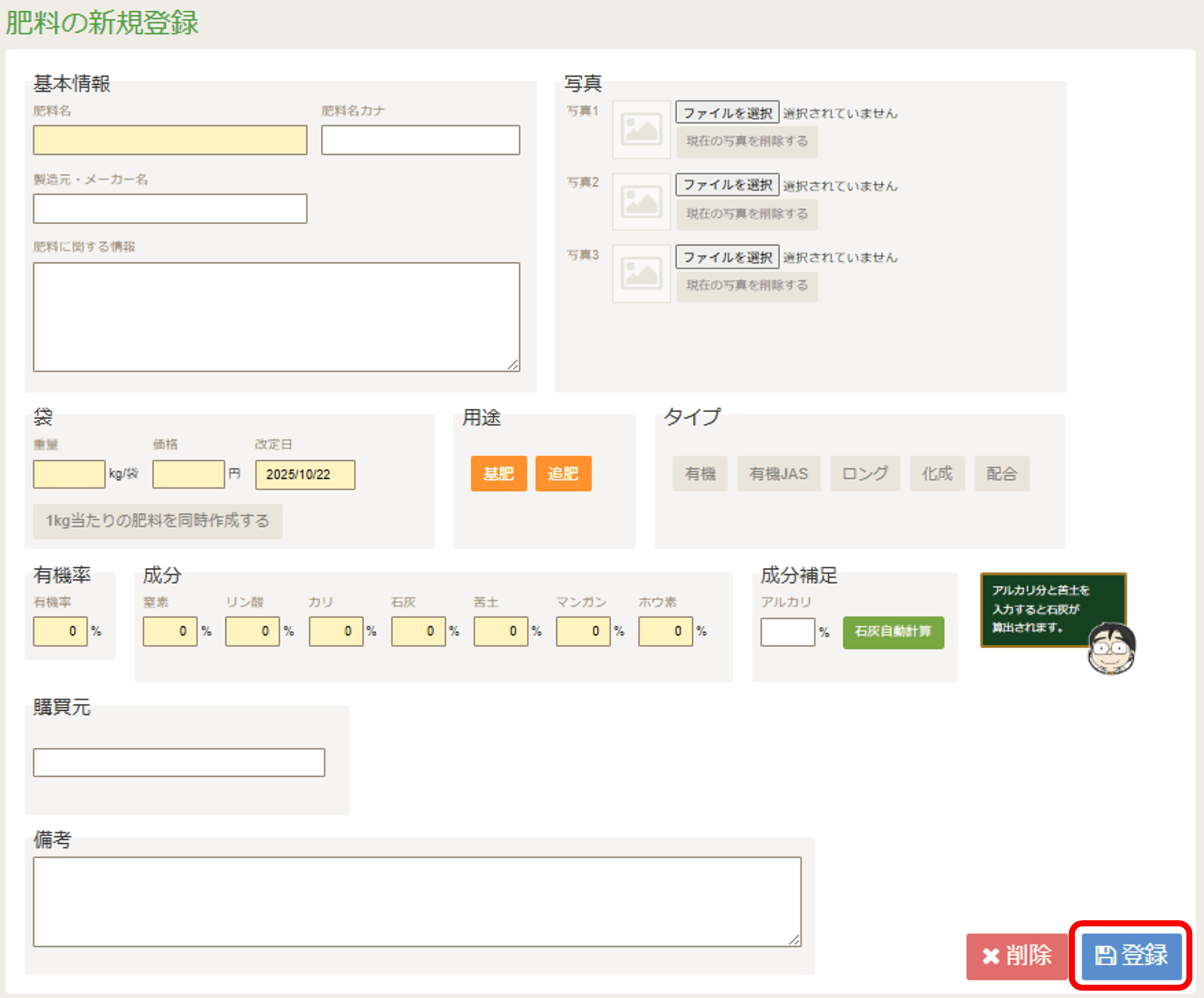
Task: Choose file for 写真1
Action: tap(727, 113)
